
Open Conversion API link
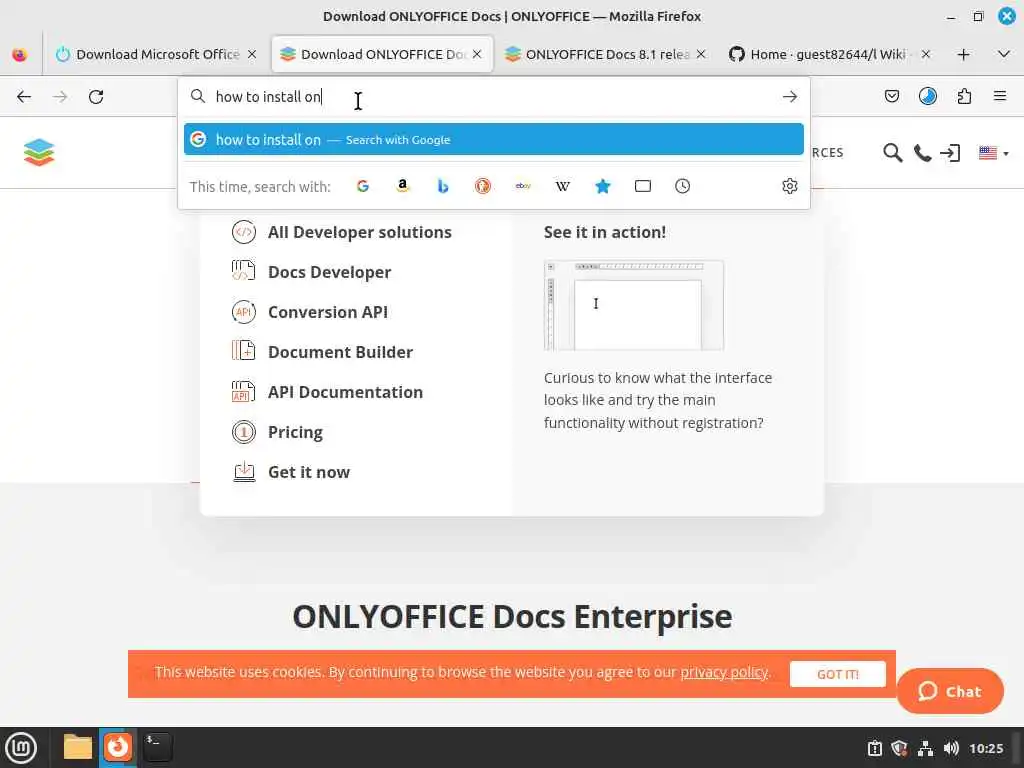pos(328,312)
